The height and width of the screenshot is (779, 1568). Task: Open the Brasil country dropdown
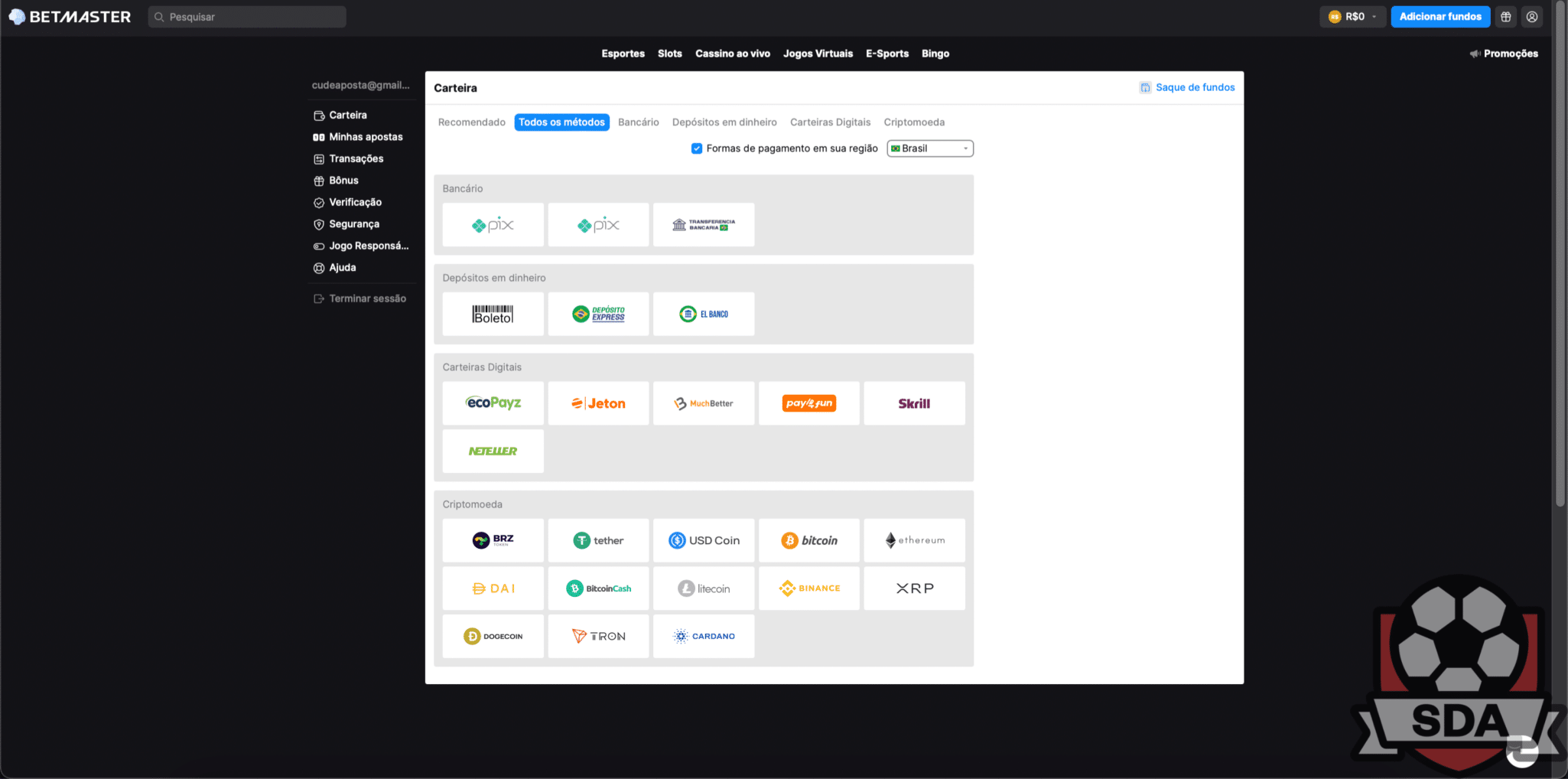coord(930,148)
